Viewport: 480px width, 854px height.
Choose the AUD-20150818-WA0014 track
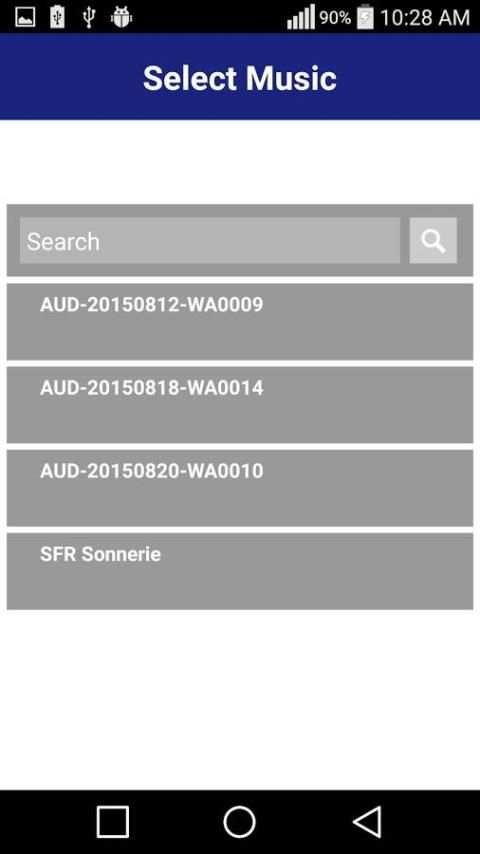click(x=240, y=405)
